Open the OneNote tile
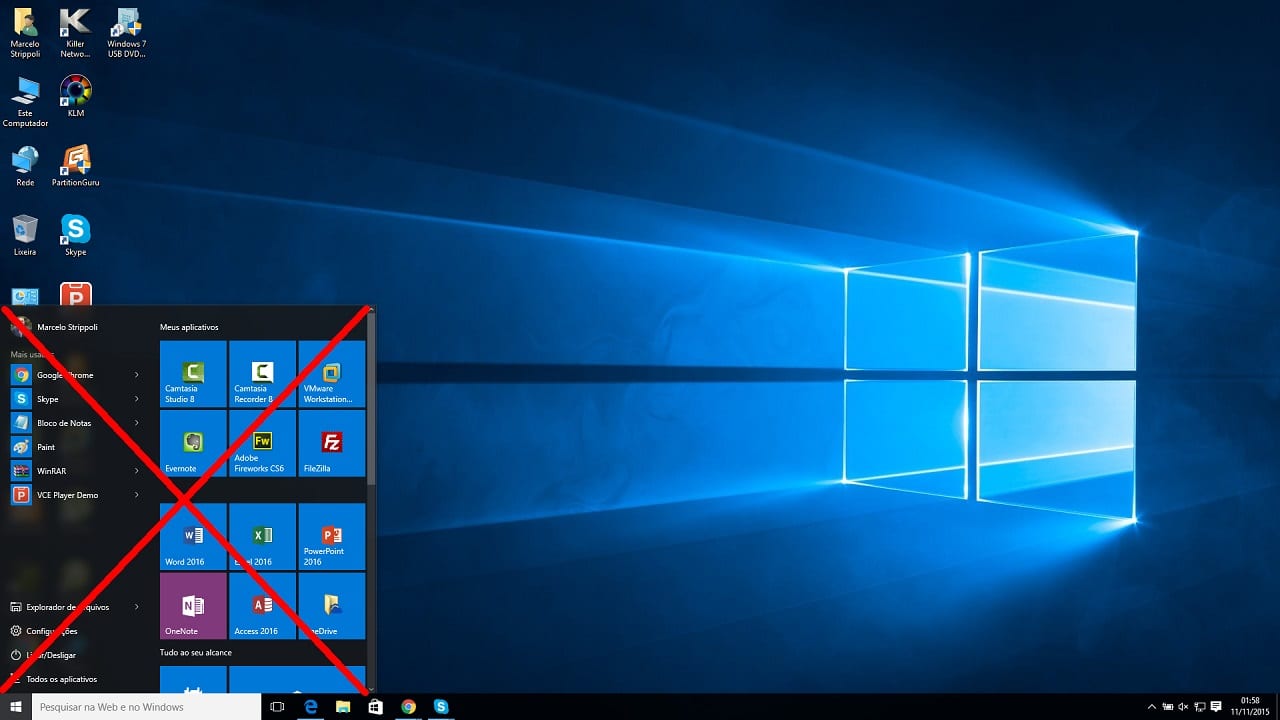 coord(192,606)
